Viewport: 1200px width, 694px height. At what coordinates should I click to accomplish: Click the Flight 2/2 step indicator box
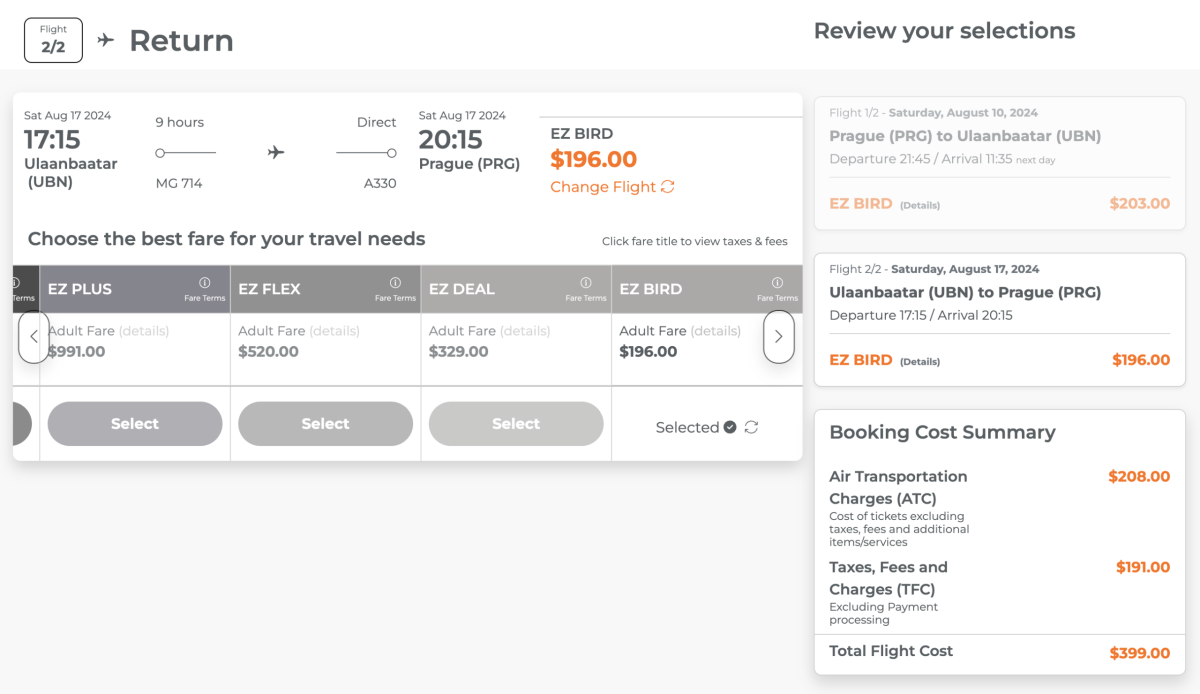point(53,40)
